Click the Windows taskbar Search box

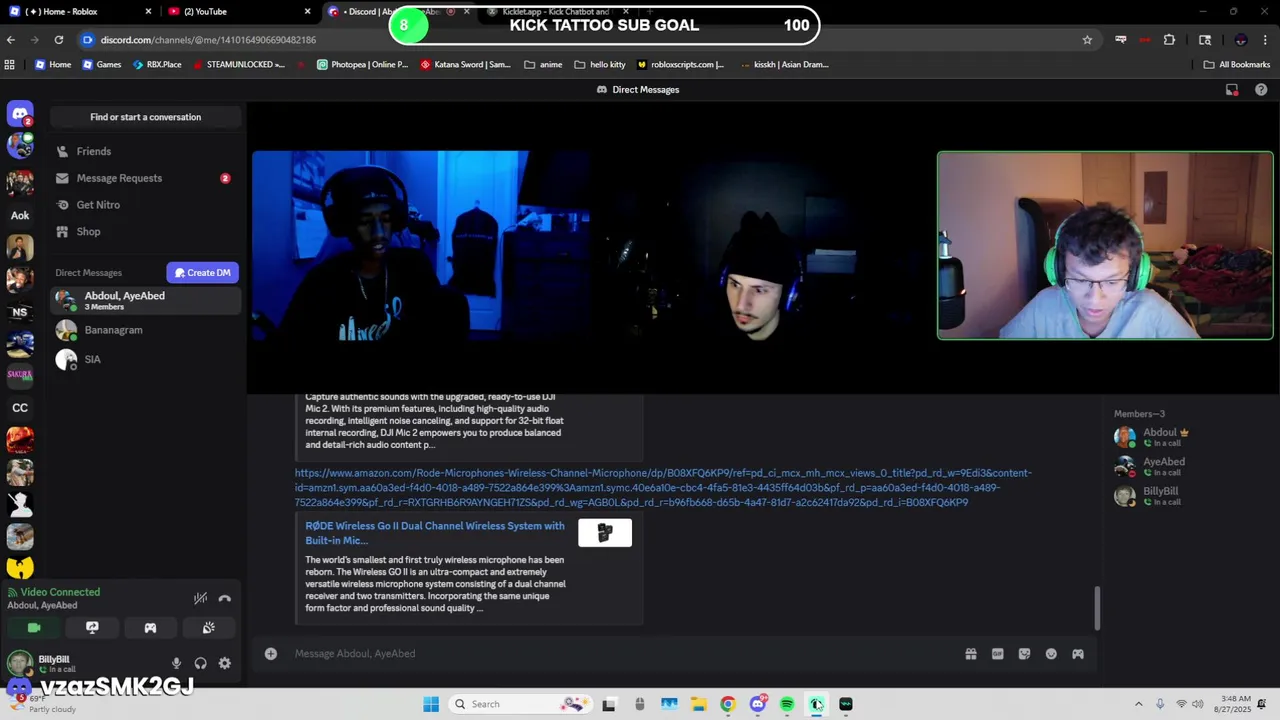click(x=520, y=704)
